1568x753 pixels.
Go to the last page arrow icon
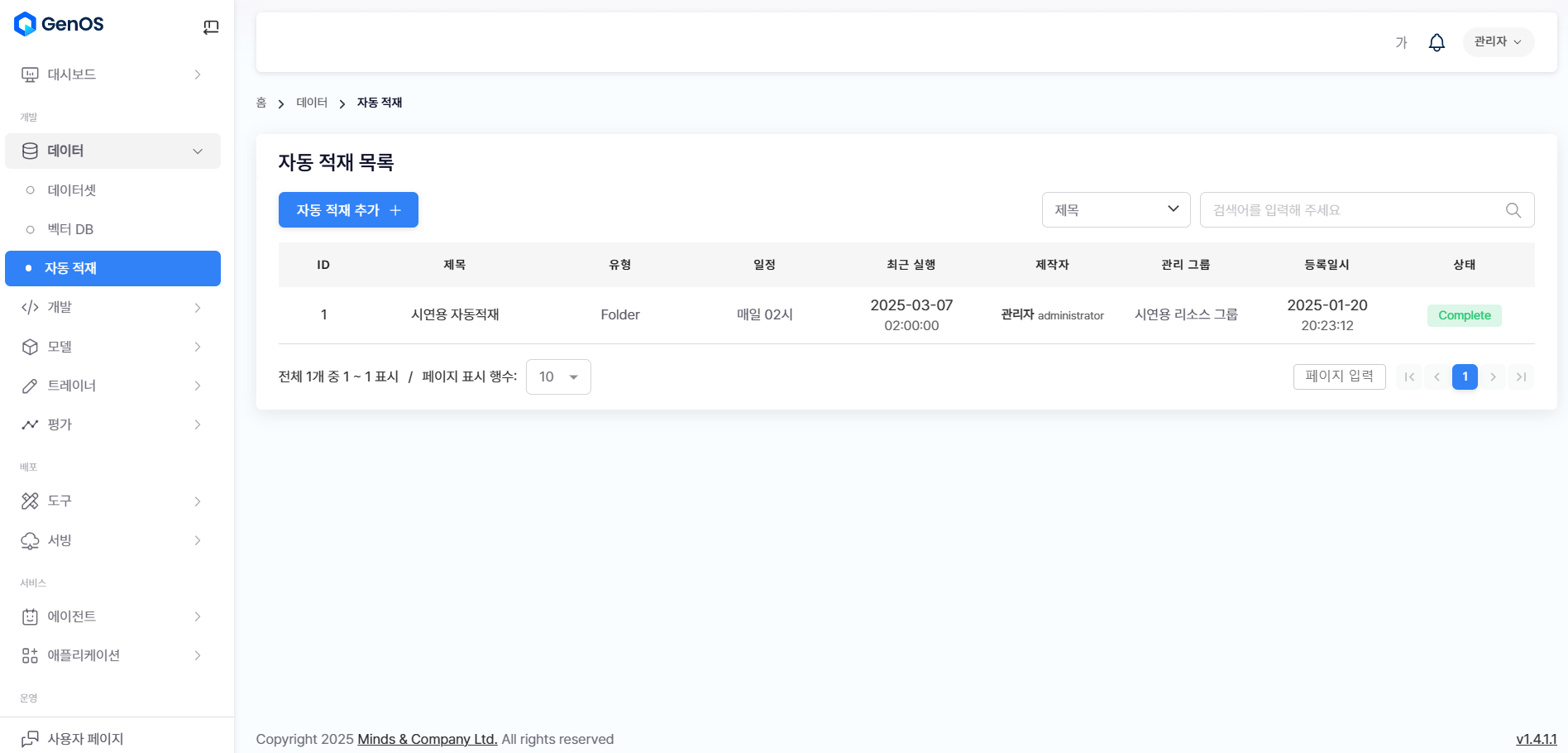[x=1521, y=377]
